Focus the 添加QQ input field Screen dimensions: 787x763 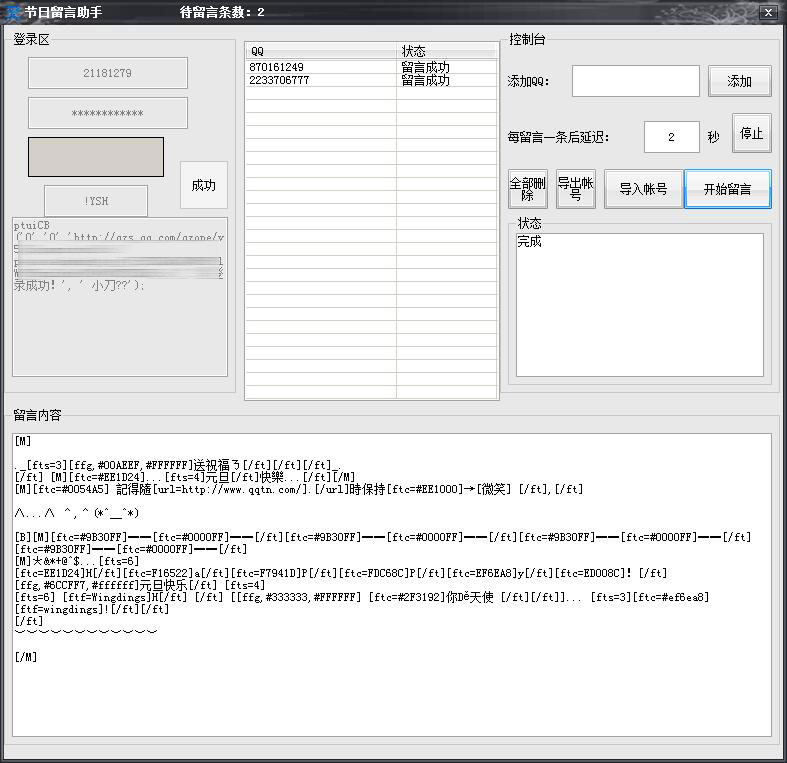(635, 81)
